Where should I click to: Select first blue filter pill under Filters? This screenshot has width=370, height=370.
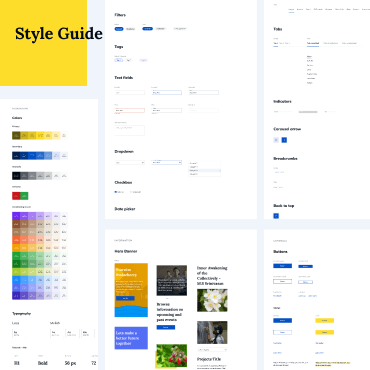(x=119, y=29)
